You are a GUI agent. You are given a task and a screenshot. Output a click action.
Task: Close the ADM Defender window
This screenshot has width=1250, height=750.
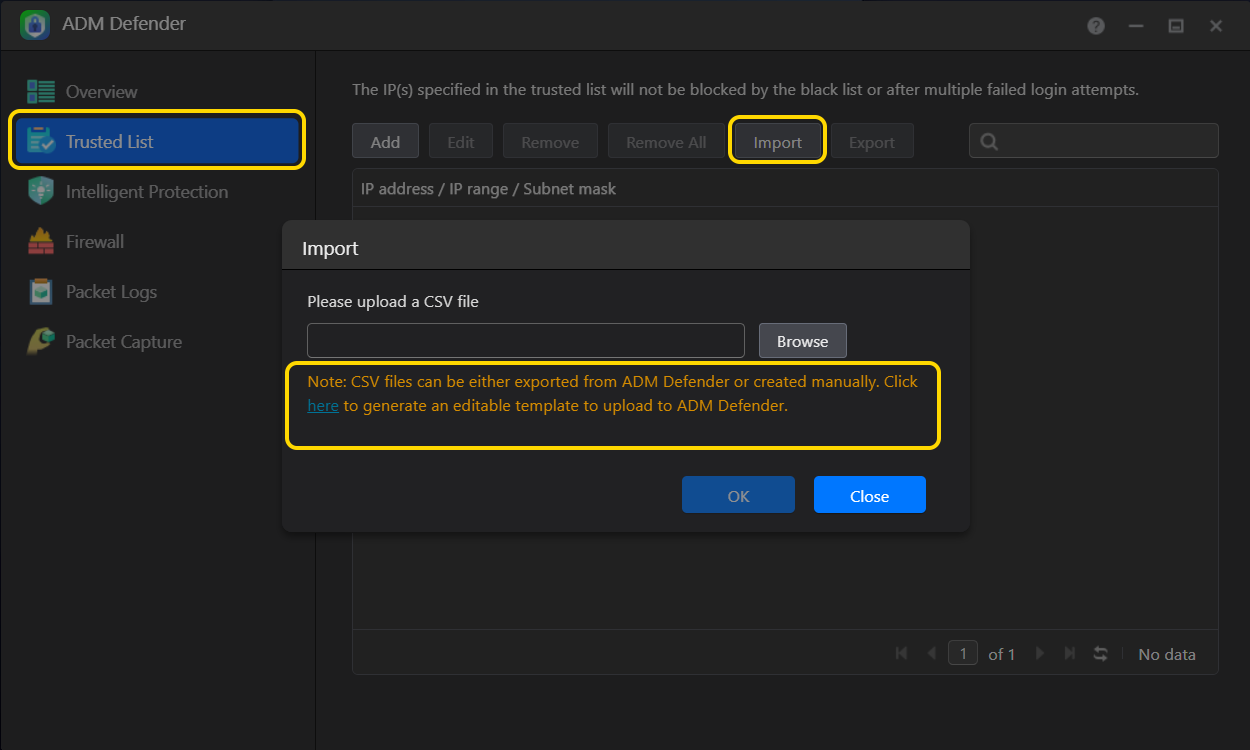point(1216,26)
